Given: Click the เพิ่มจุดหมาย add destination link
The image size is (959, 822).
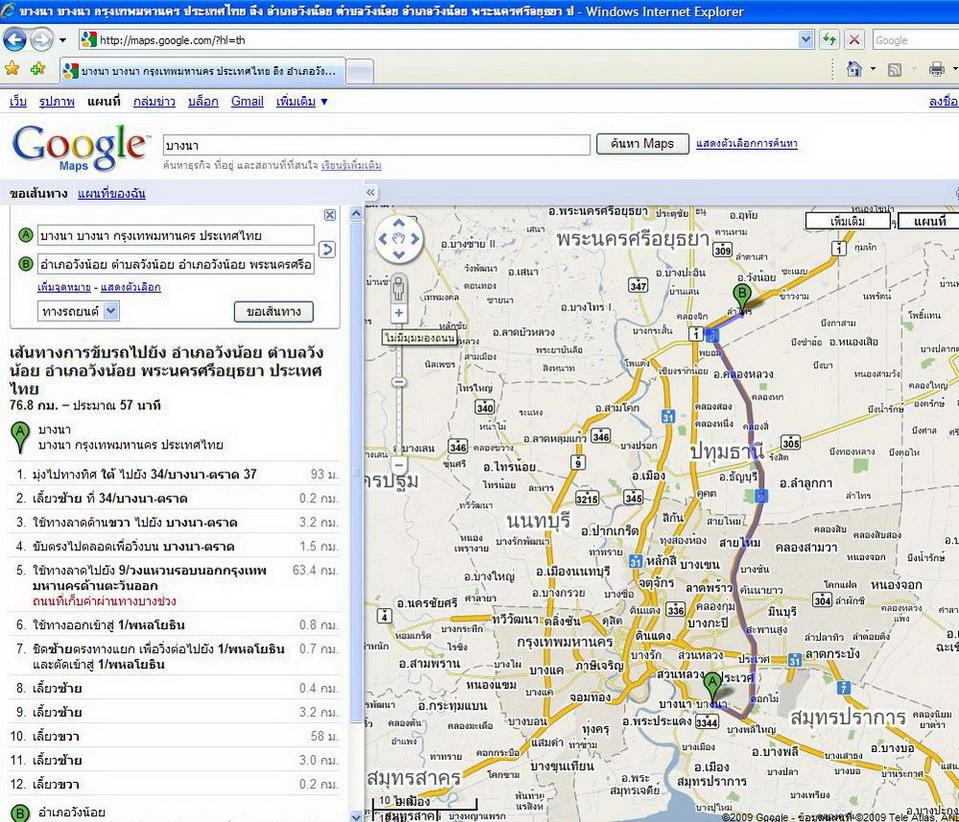Looking at the screenshot, I should pos(64,287).
